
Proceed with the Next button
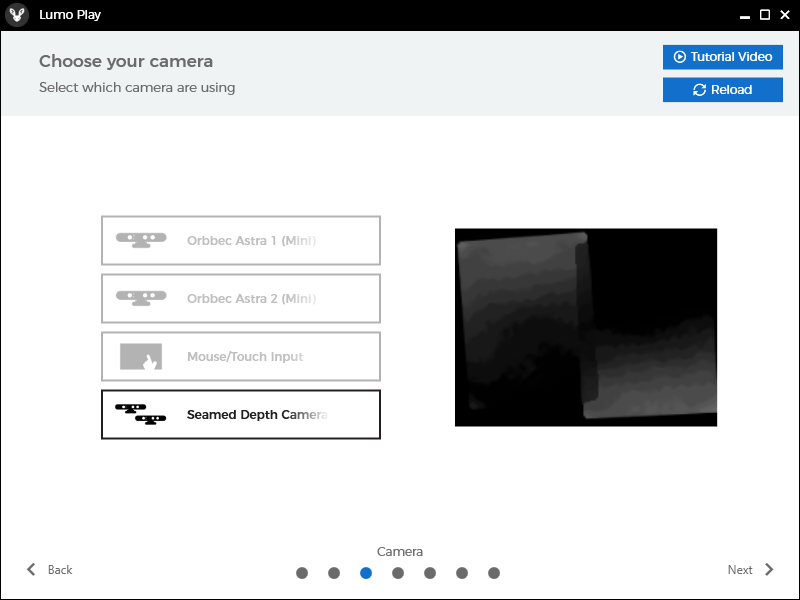tap(751, 569)
